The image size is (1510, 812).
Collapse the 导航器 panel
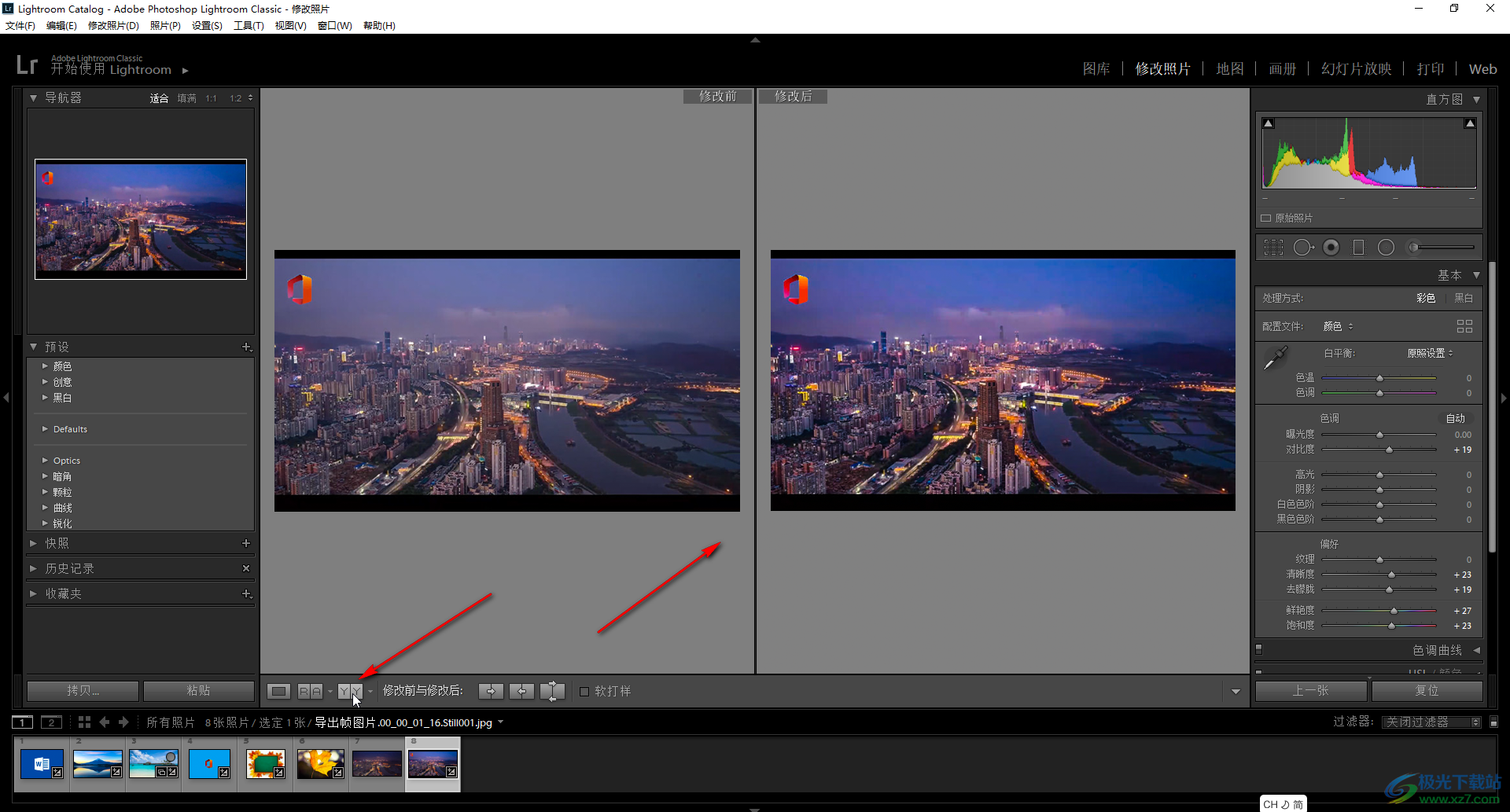point(33,98)
